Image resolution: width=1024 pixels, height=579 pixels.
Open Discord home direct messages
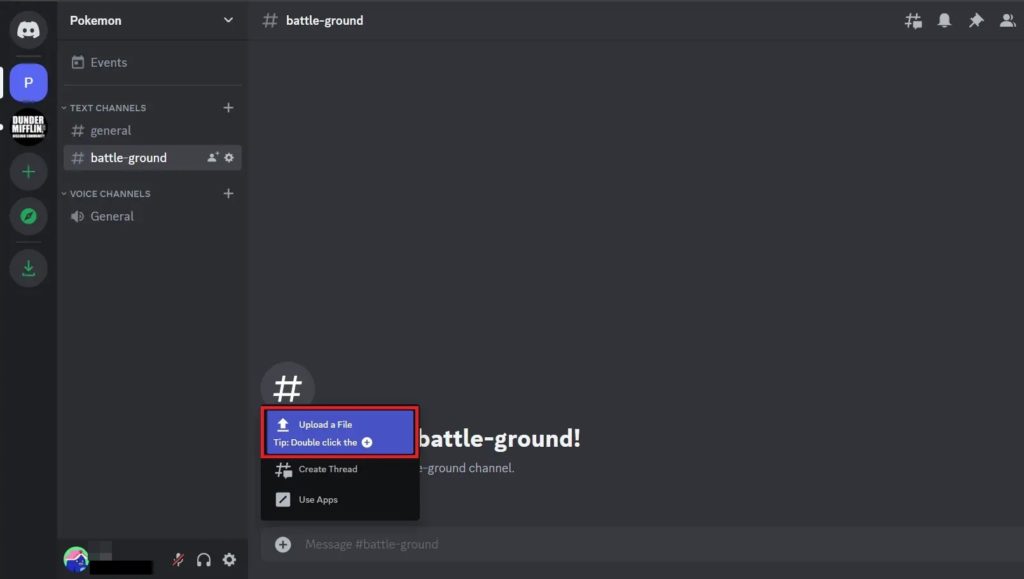pos(28,29)
